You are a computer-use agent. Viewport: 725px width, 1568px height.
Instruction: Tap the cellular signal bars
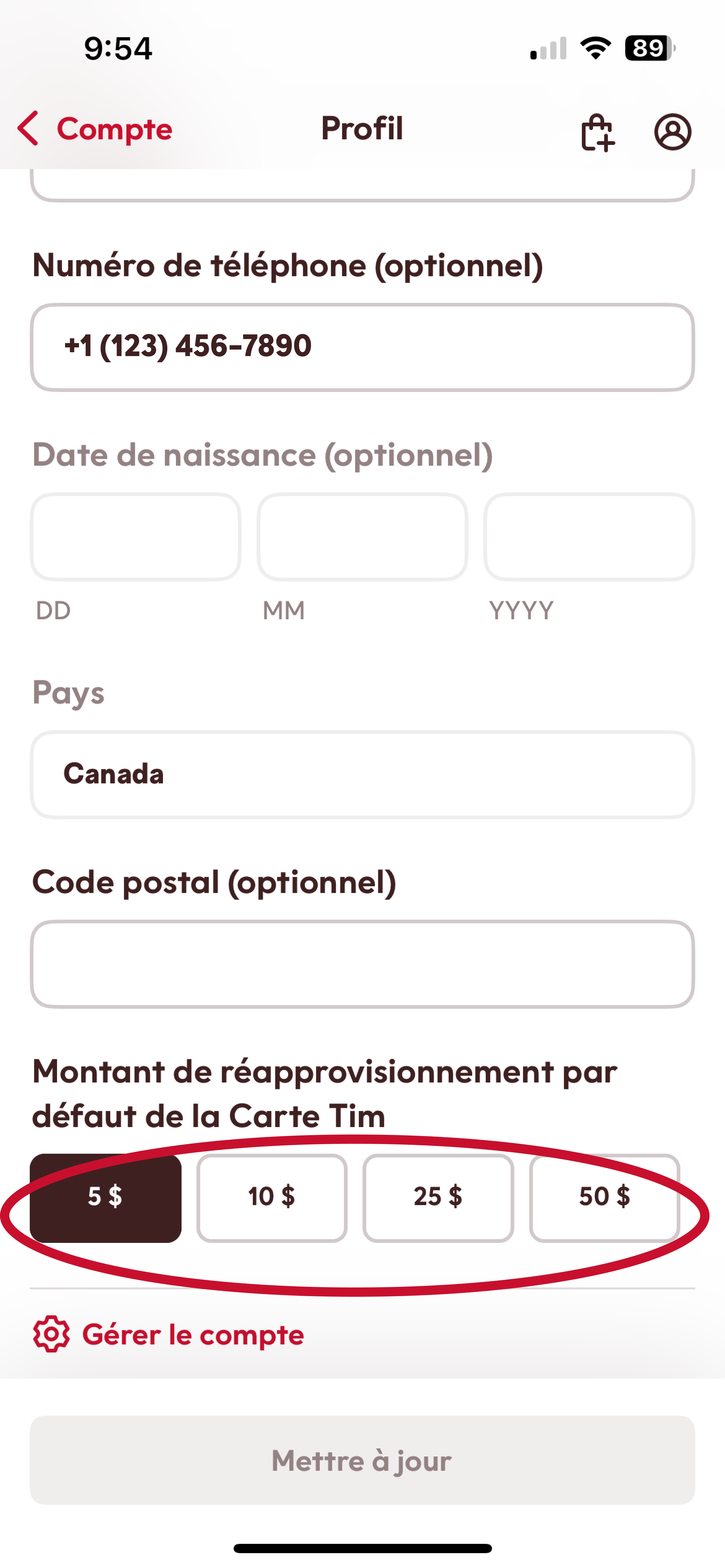[548, 49]
